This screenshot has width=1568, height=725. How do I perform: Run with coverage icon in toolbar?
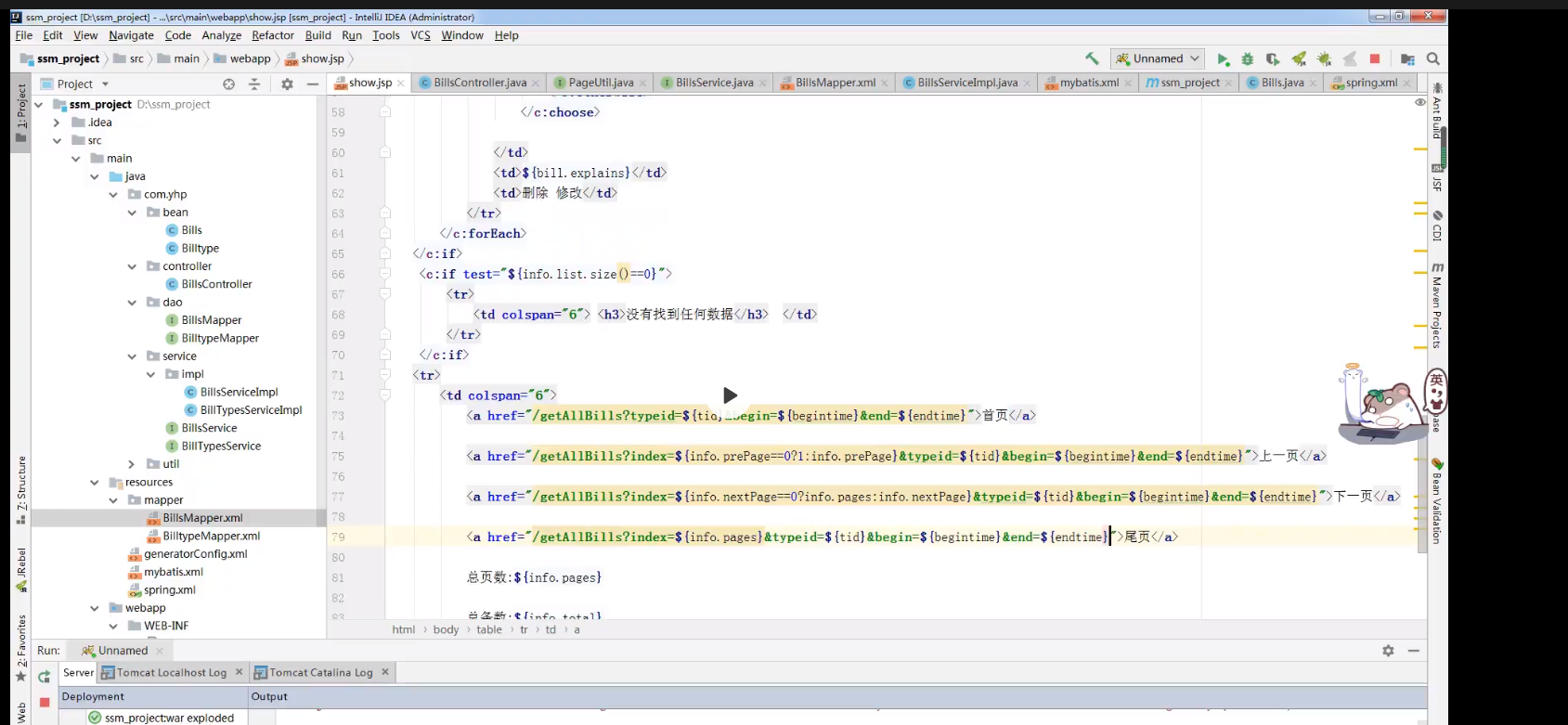1273,59
